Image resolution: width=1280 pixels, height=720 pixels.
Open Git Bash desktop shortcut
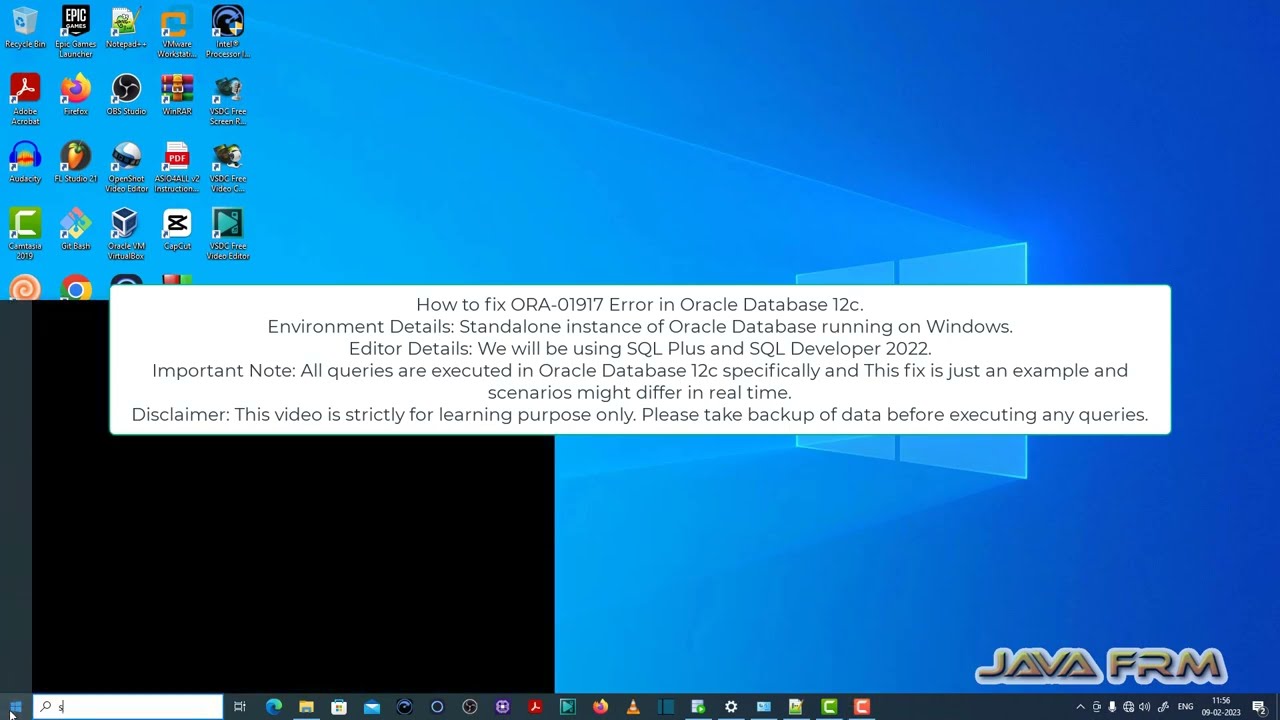click(76, 229)
